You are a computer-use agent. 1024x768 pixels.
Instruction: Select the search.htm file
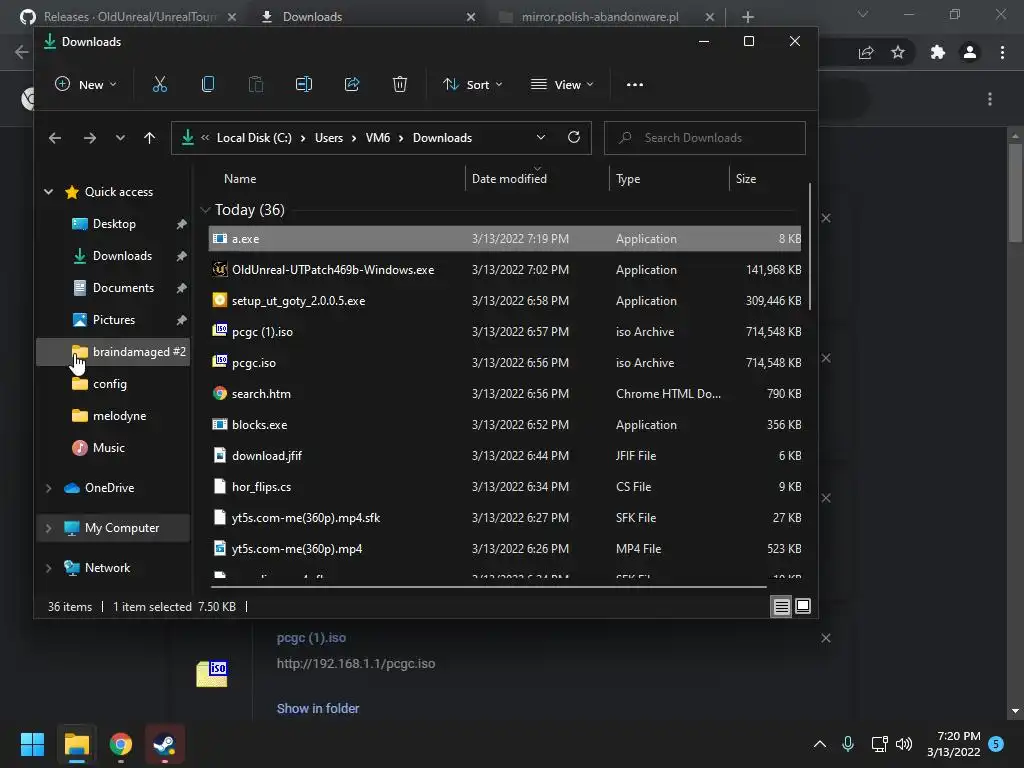pos(505,394)
